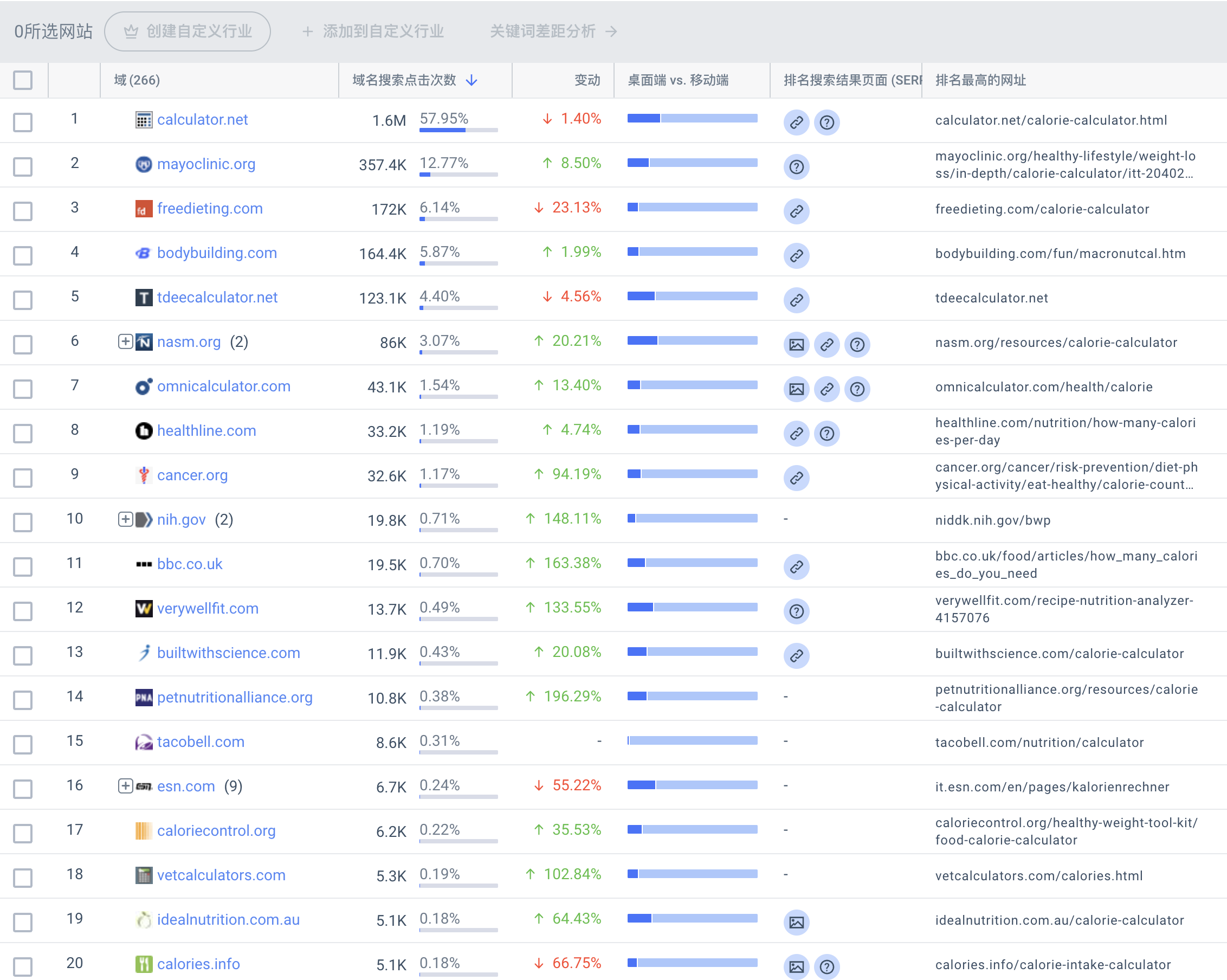Click the link icon for builtwithscience.com

(x=796, y=655)
